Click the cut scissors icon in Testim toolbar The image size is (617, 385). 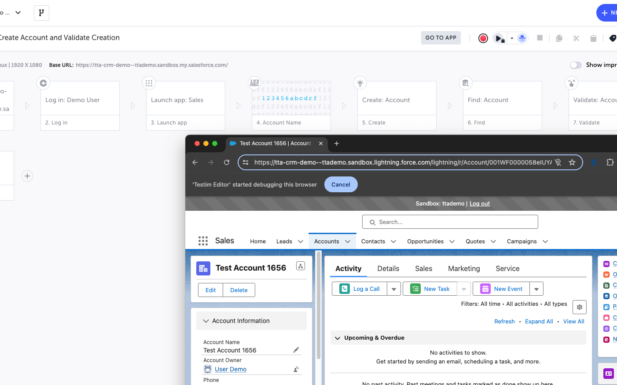click(x=576, y=38)
